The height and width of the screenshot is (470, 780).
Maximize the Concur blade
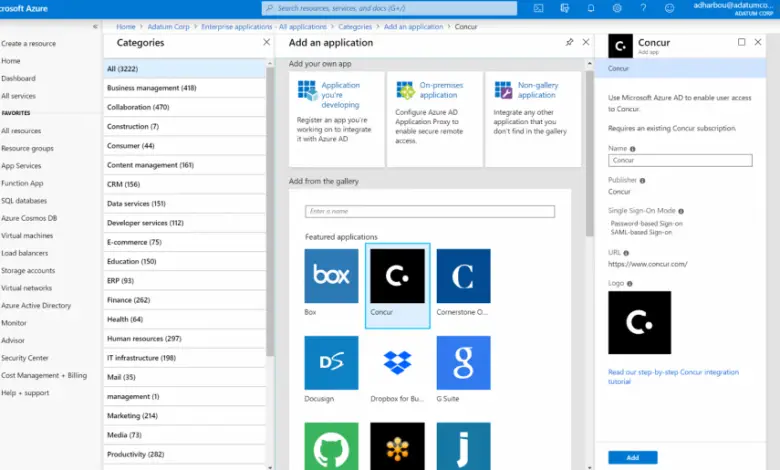742,42
